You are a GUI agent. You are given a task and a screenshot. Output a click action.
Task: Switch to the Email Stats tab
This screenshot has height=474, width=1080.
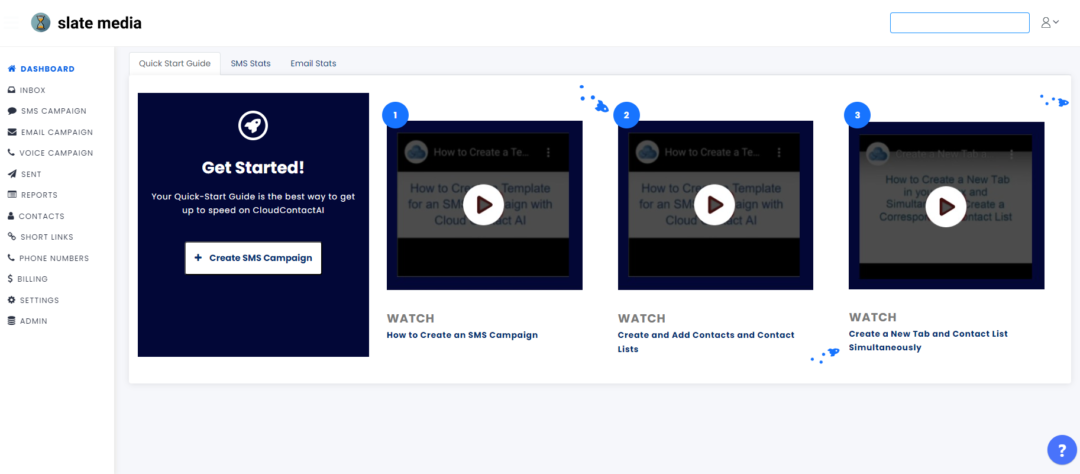click(313, 63)
